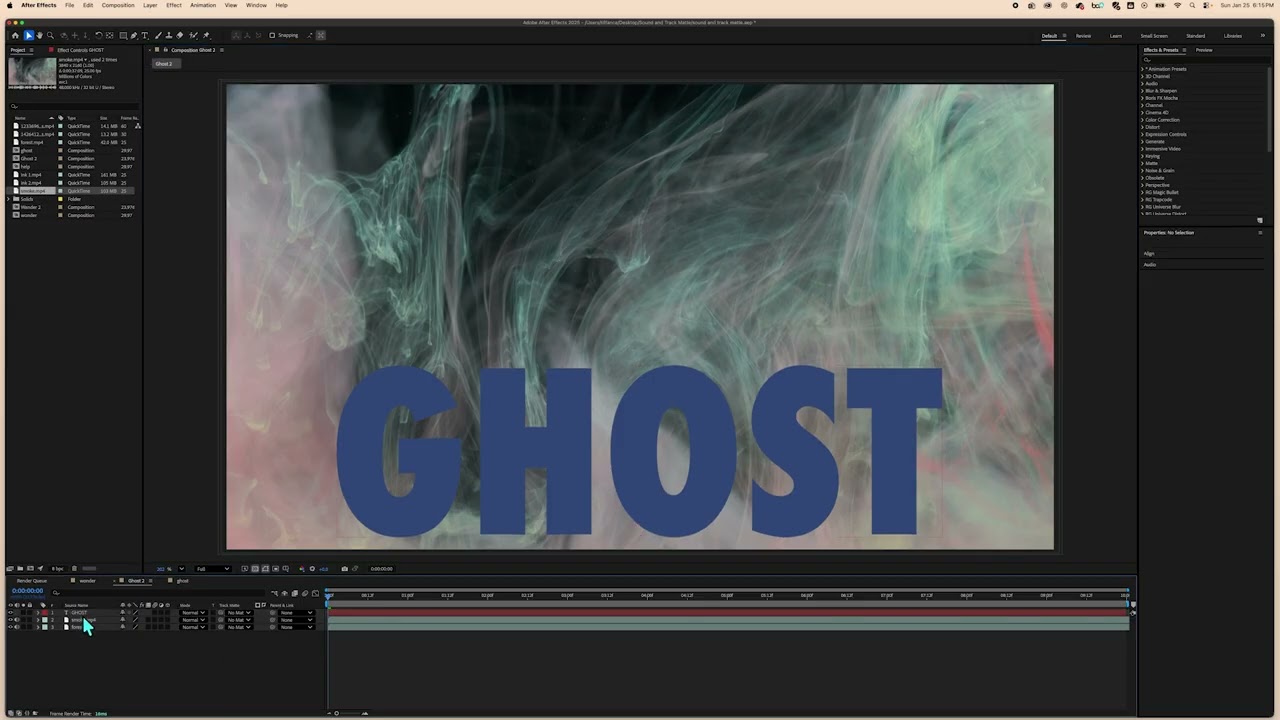The image size is (1280, 720).
Task: Mute audio of the forest layer
Action: (17, 627)
